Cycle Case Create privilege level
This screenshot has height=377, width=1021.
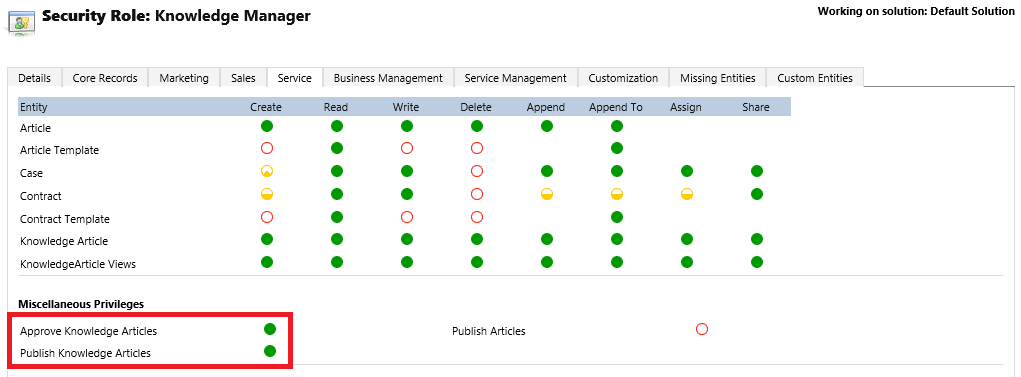(x=266, y=171)
